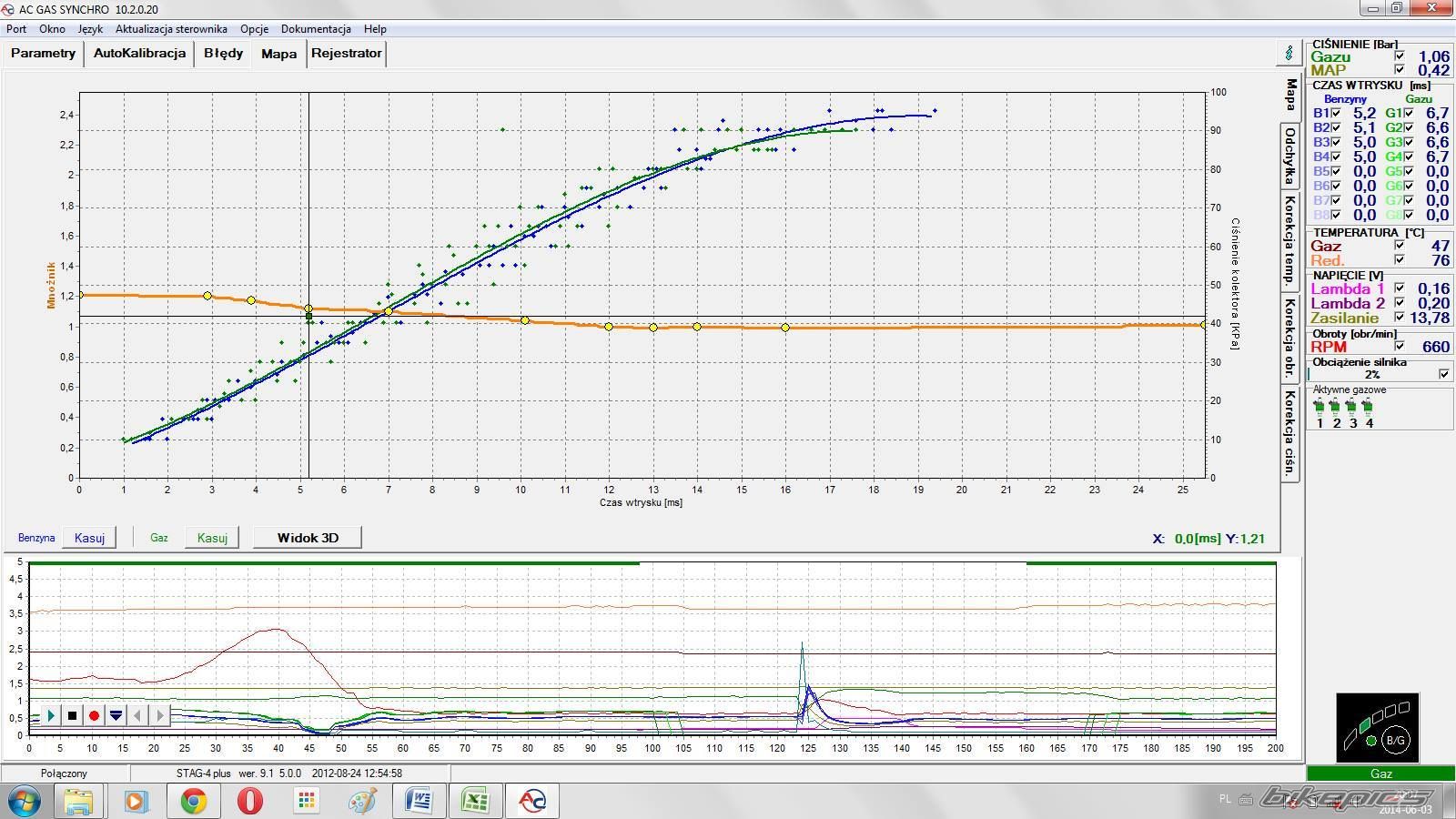Select yellow multiplier point at 7 ms
Image resolution: width=1456 pixels, height=819 pixels.
[x=389, y=311]
